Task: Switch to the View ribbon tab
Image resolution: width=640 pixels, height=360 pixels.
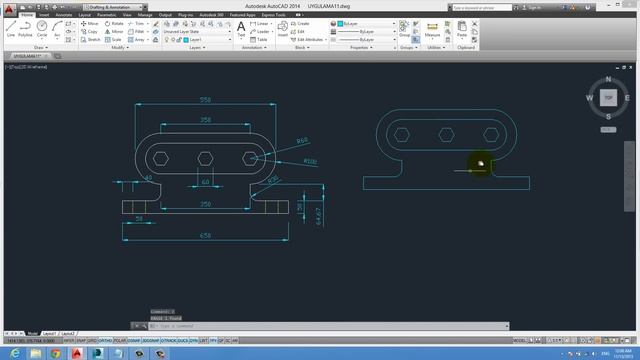Action: coord(127,15)
